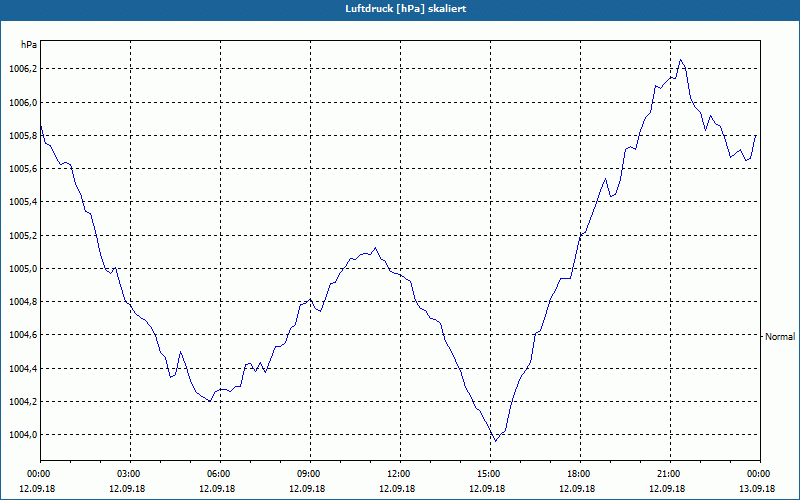Click the 1006,2 y-axis value
Image resolution: width=800 pixels, height=500 pixels.
(x=23, y=69)
